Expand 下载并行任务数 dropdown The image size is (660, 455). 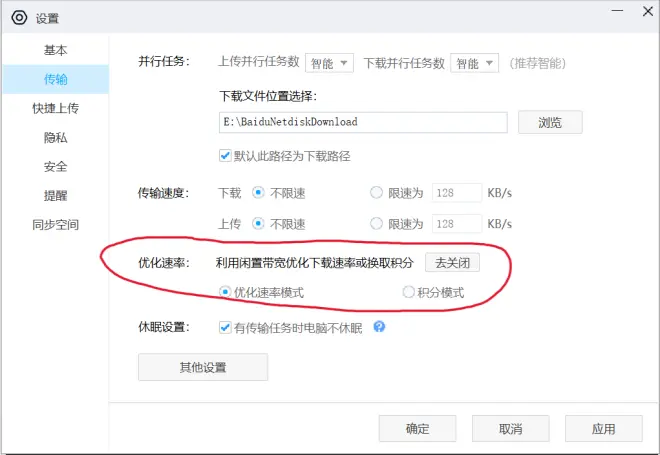tap(475, 63)
